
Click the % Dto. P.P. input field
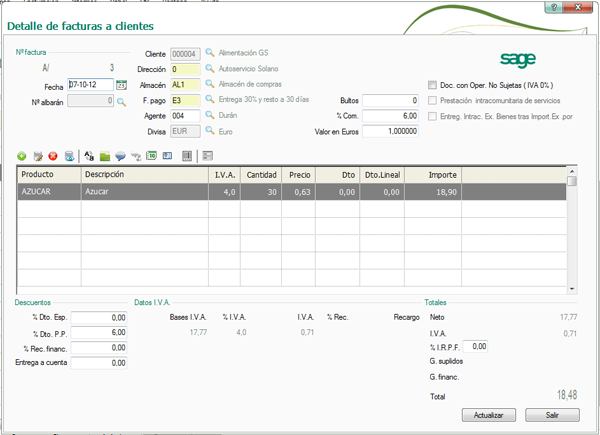tap(99, 332)
